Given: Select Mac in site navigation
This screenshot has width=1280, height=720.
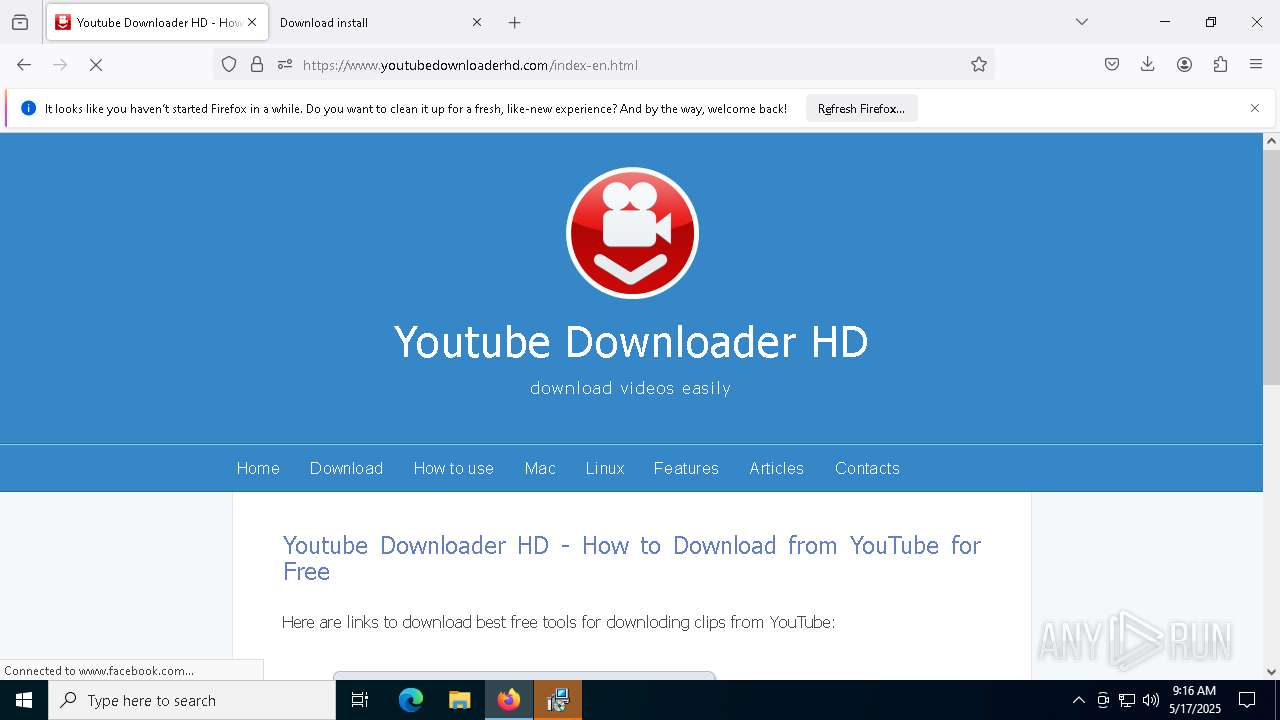Looking at the screenshot, I should [x=540, y=468].
